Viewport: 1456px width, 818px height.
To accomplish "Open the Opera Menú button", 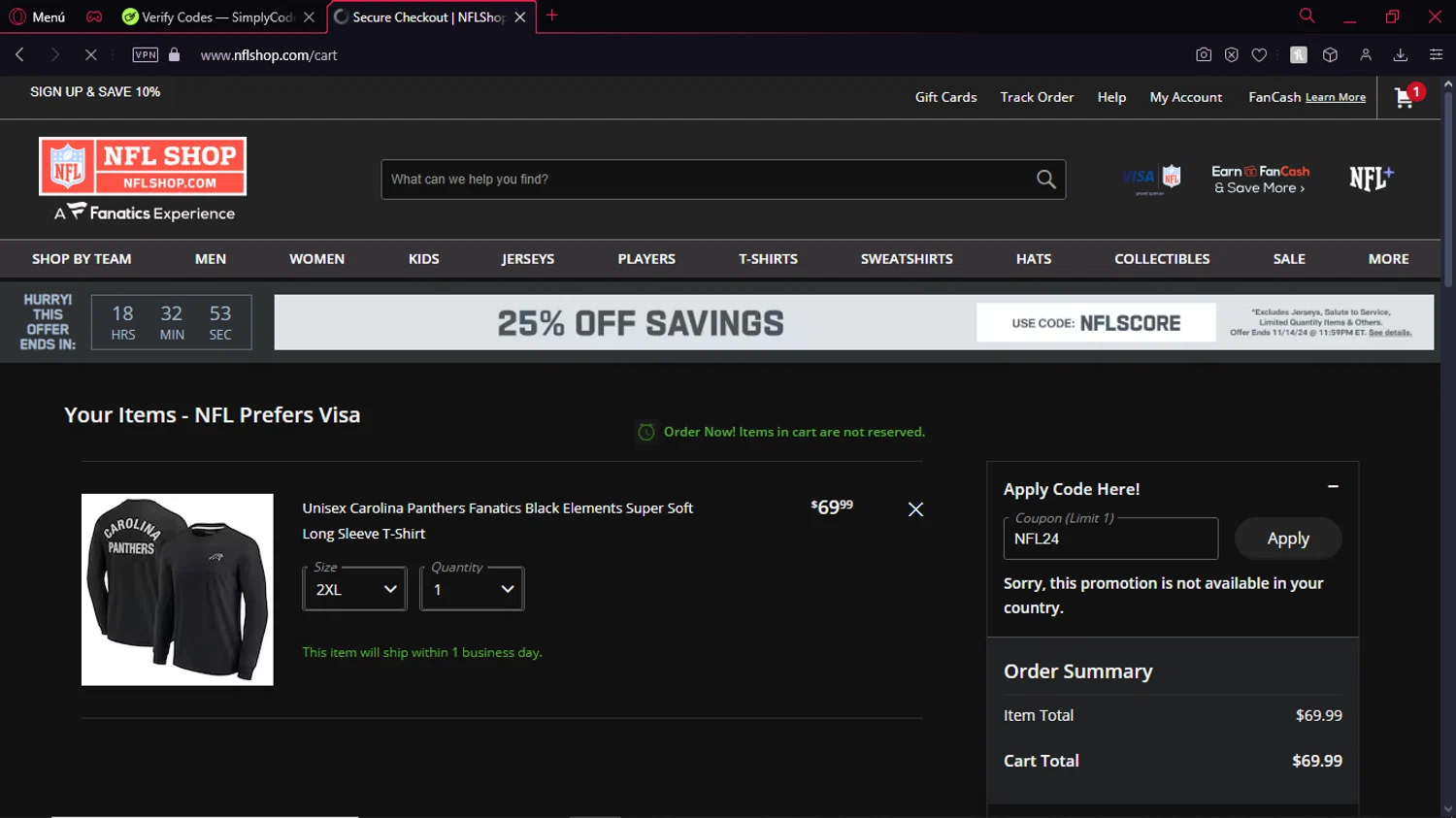I will tap(37, 16).
